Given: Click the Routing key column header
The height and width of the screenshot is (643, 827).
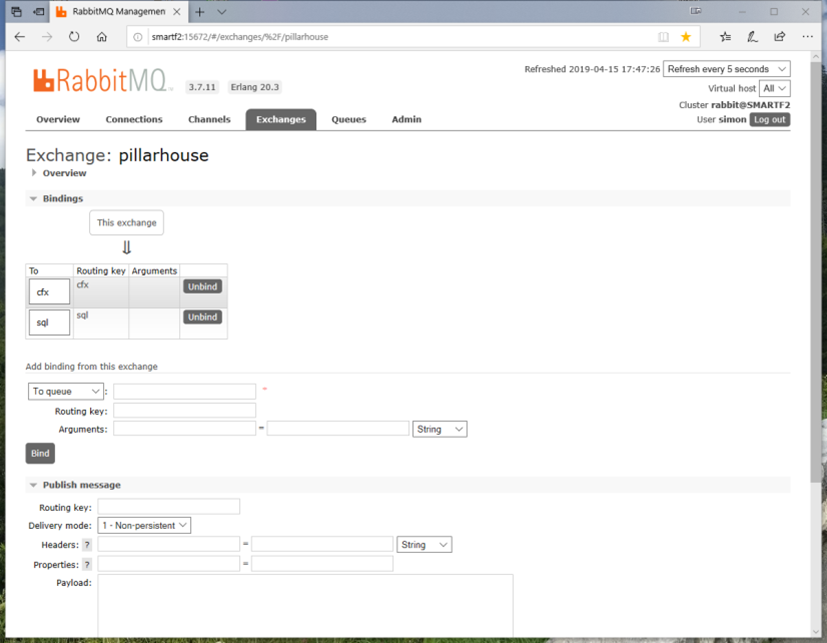Looking at the screenshot, I should coord(101,271).
